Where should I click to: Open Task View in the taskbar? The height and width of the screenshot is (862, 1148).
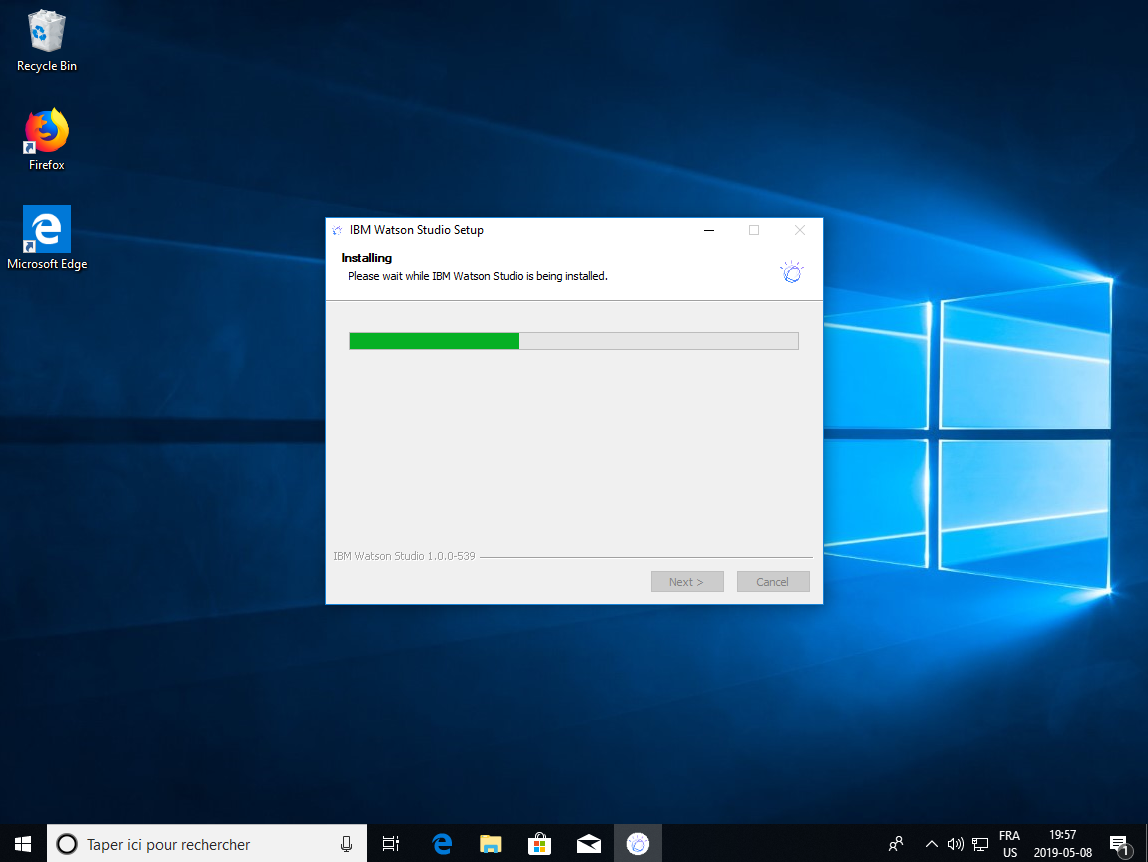[x=391, y=844]
